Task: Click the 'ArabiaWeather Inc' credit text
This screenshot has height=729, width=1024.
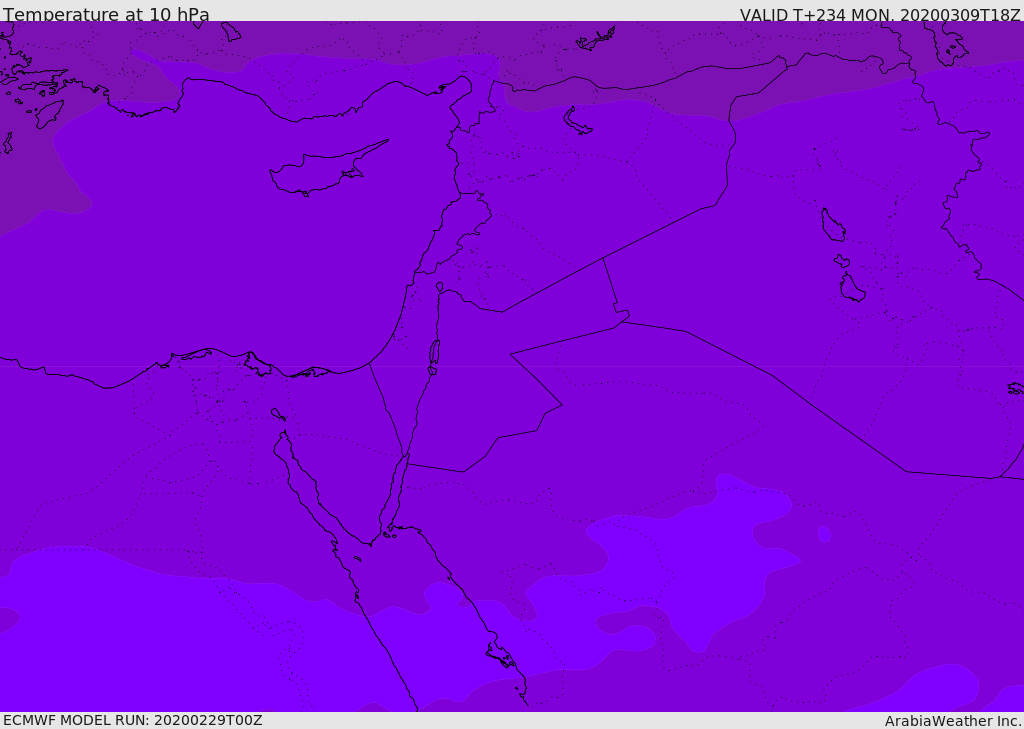Action: click(x=952, y=721)
